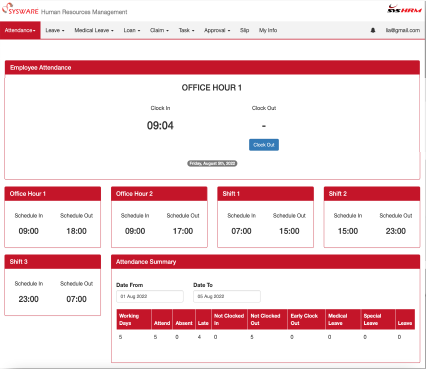Image resolution: width=426 pixels, height=369 pixels.
Task: Go to the Slip page
Action: [x=244, y=30]
